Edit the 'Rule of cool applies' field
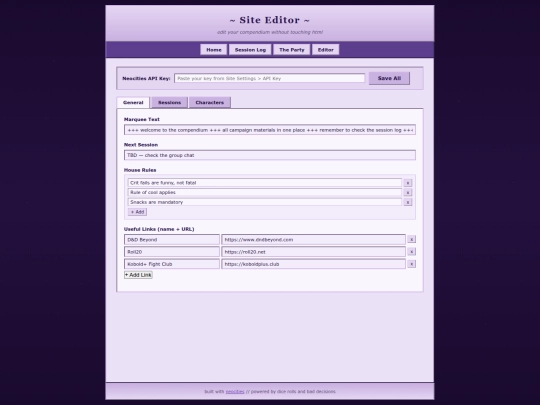The width and height of the screenshot is (540, 405). click(x=264, y=193)
